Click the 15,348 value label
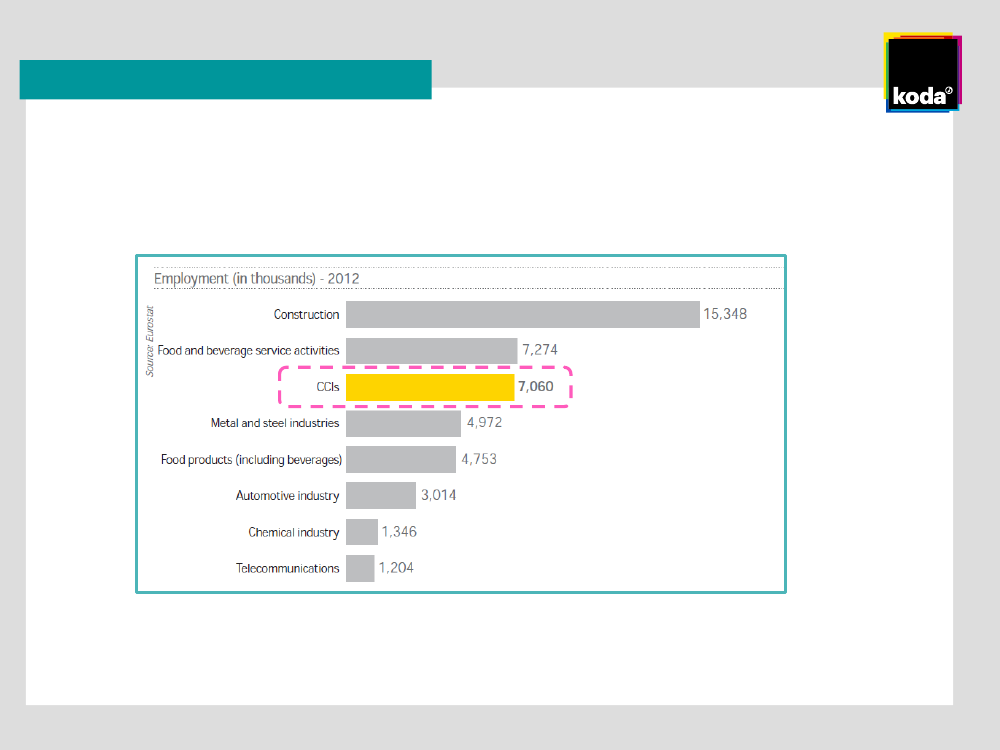 click(x=725, y=314)
